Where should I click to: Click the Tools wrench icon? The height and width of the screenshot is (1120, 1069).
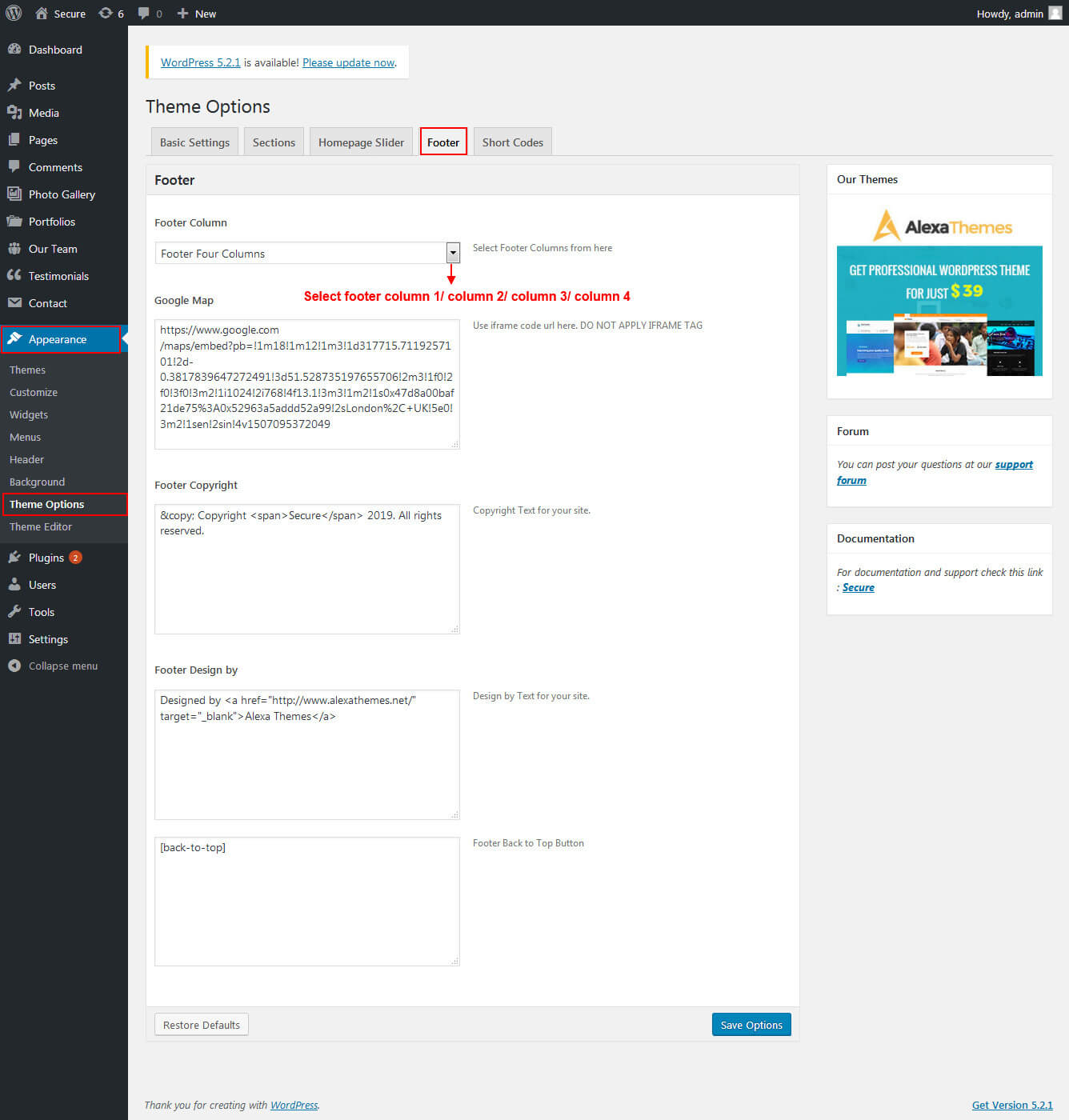tap(14, 611)
